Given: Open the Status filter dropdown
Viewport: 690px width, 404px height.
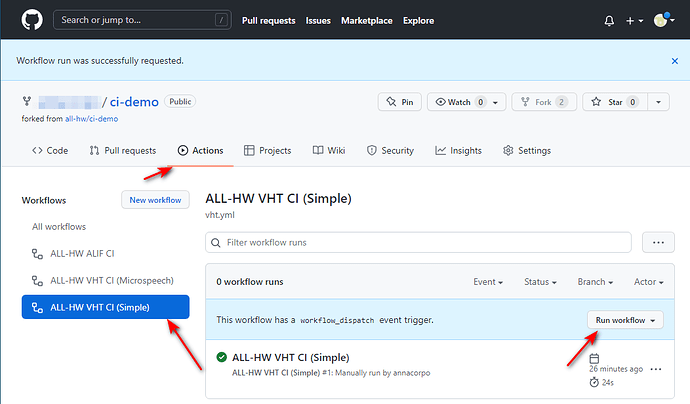Looking at the screenshot, I should (x=543, y=282).
